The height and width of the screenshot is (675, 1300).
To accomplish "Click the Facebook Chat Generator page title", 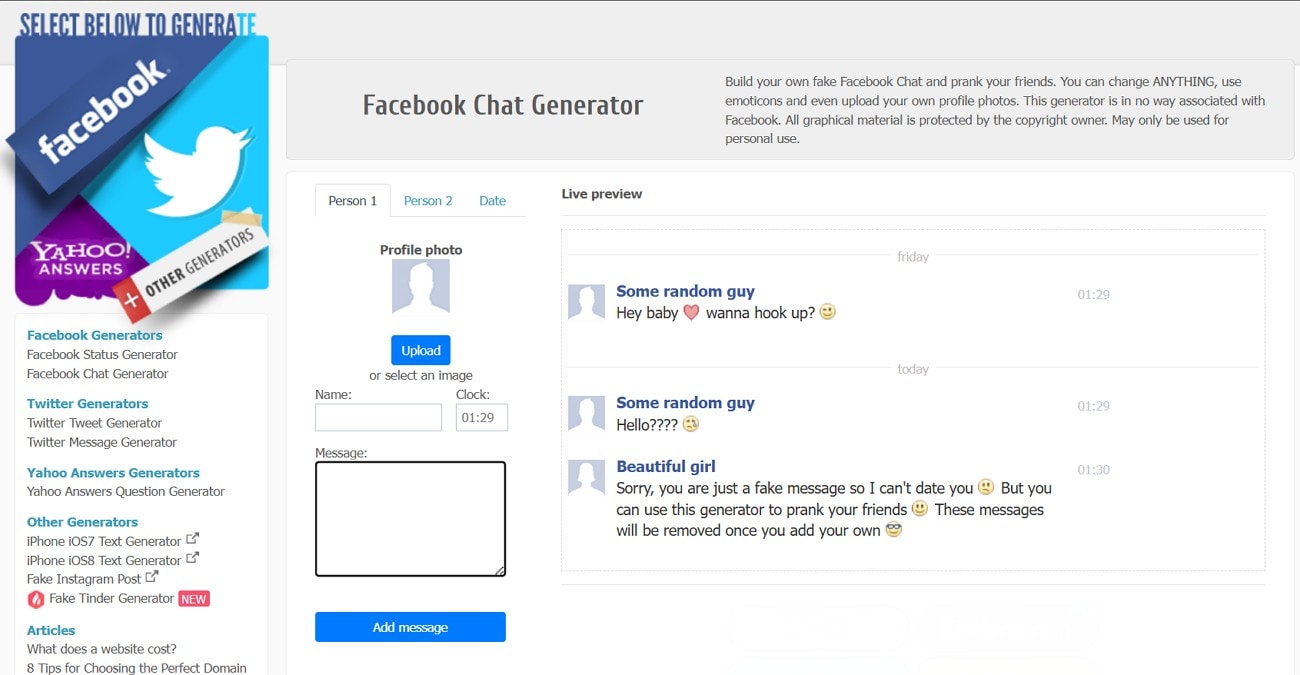I will [503, 105].
